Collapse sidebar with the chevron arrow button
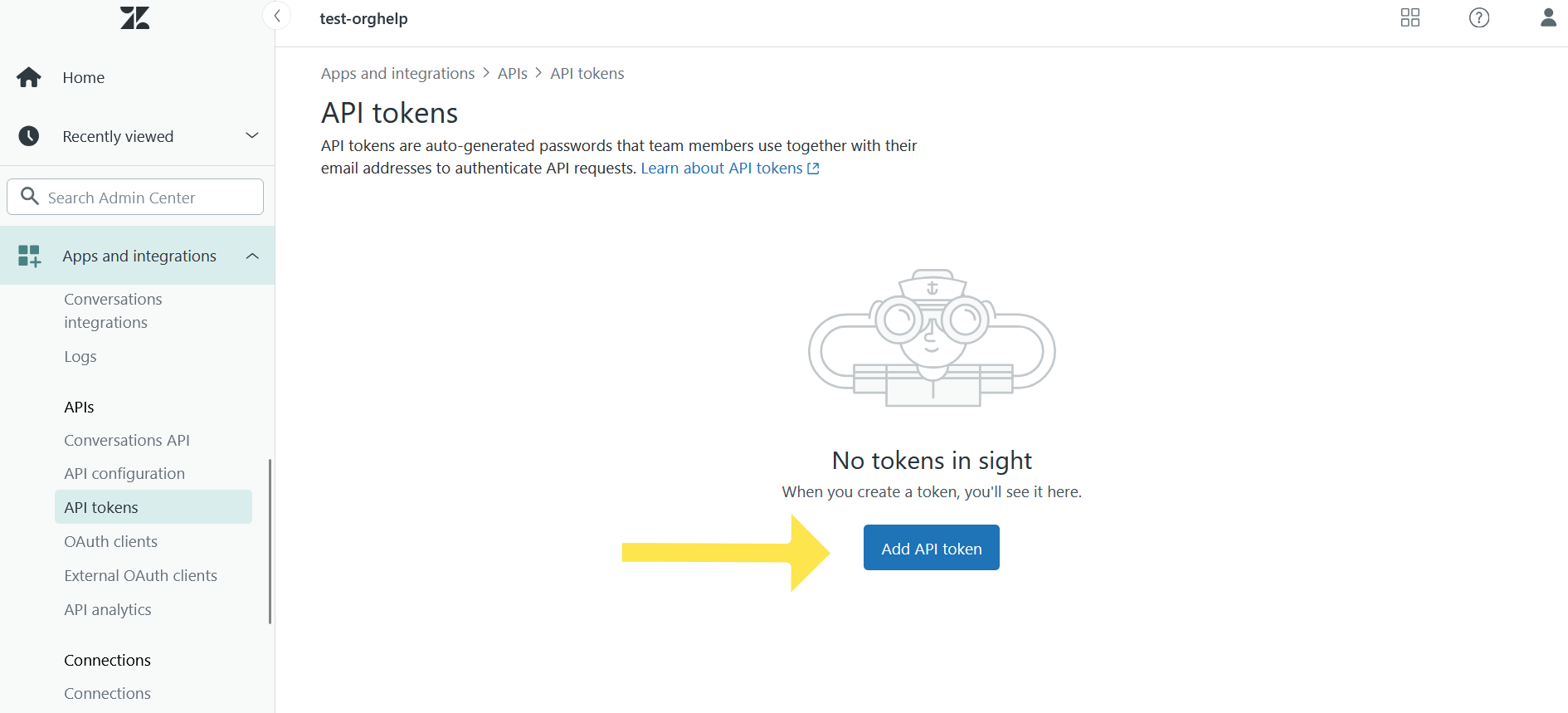This screenshot has height=713, width=1568. 277,16
